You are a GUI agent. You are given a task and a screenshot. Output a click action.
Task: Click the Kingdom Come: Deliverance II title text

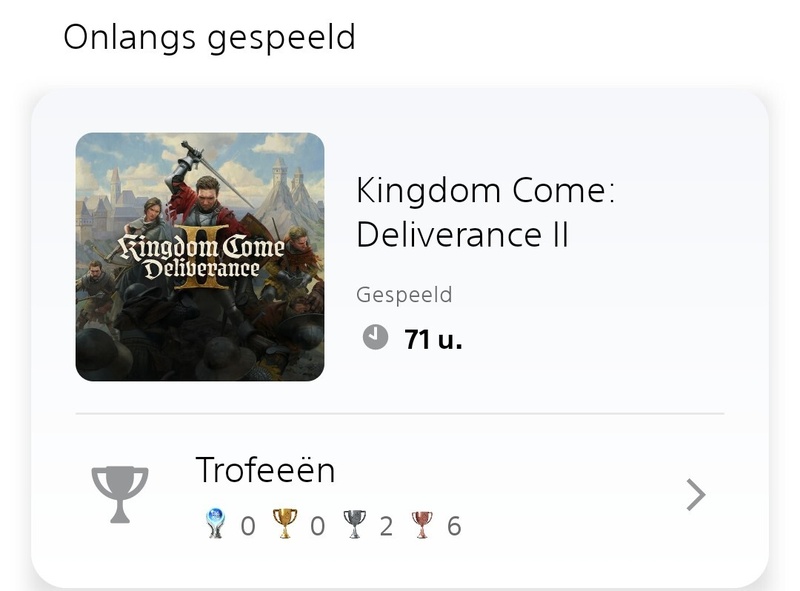click(x=485, y=212)
